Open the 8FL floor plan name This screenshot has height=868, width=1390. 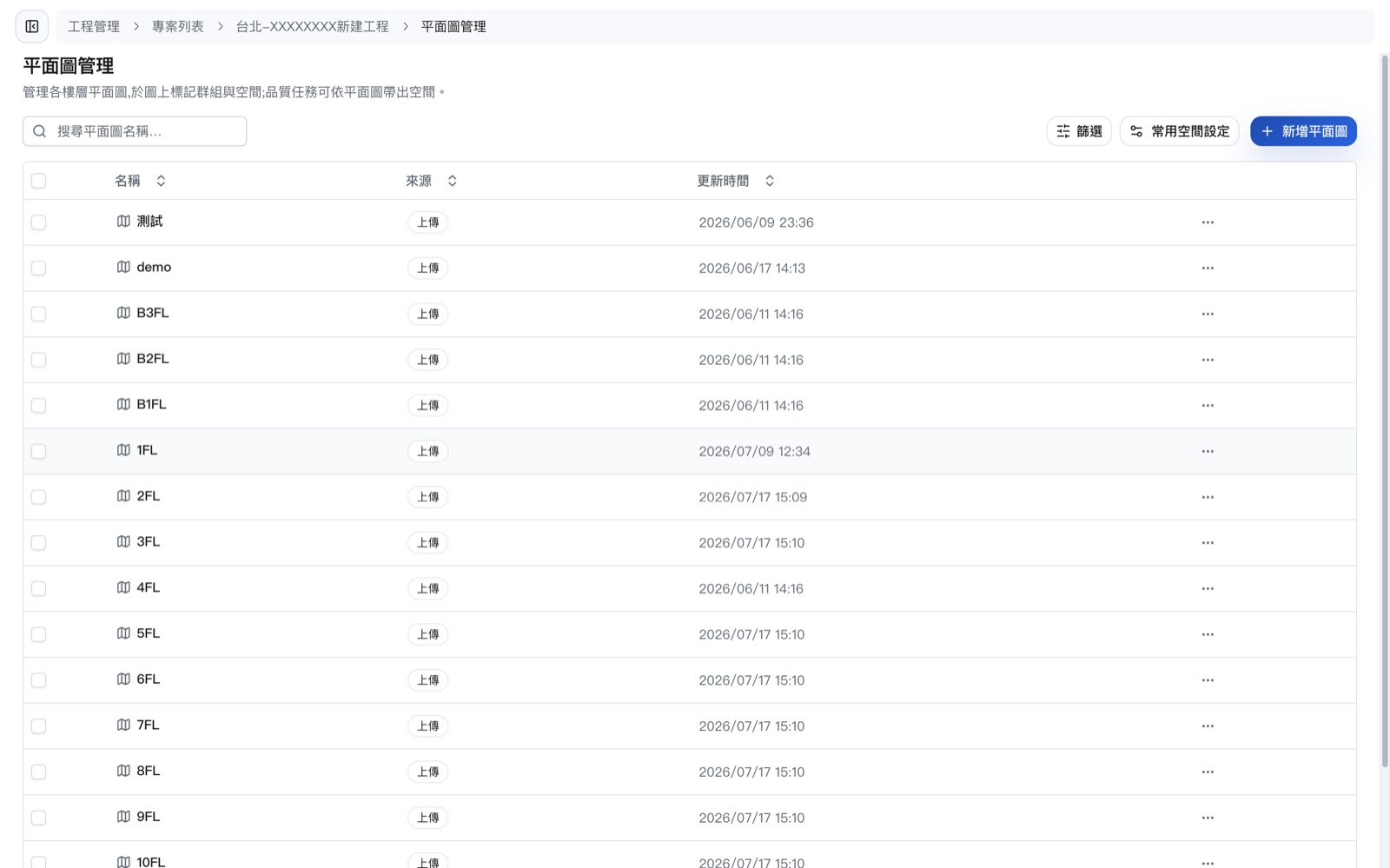click(x=148, y=771)
